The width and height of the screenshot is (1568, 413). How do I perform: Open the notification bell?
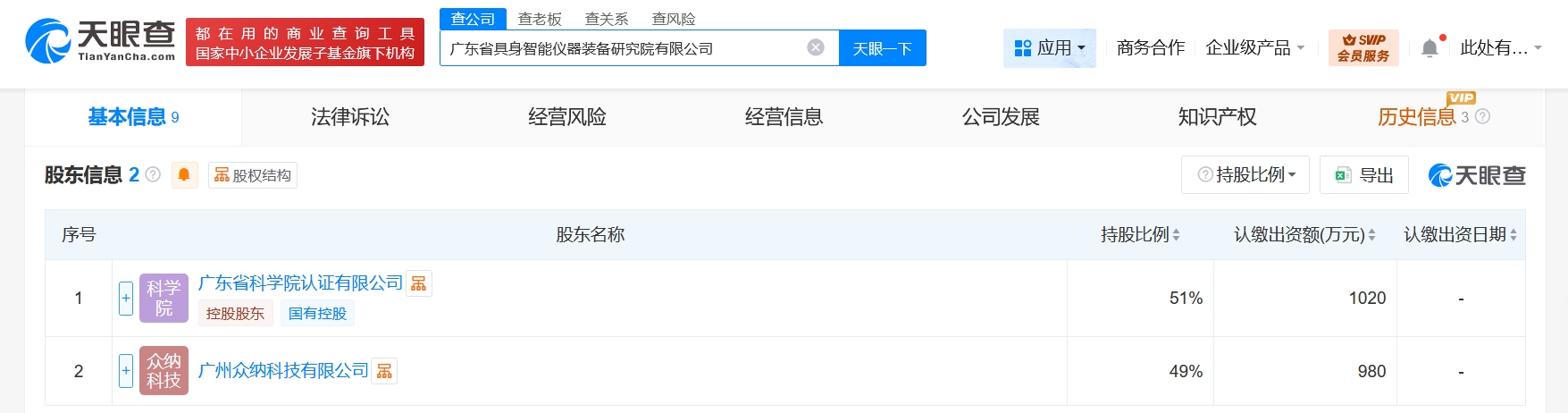(1430, 48)
